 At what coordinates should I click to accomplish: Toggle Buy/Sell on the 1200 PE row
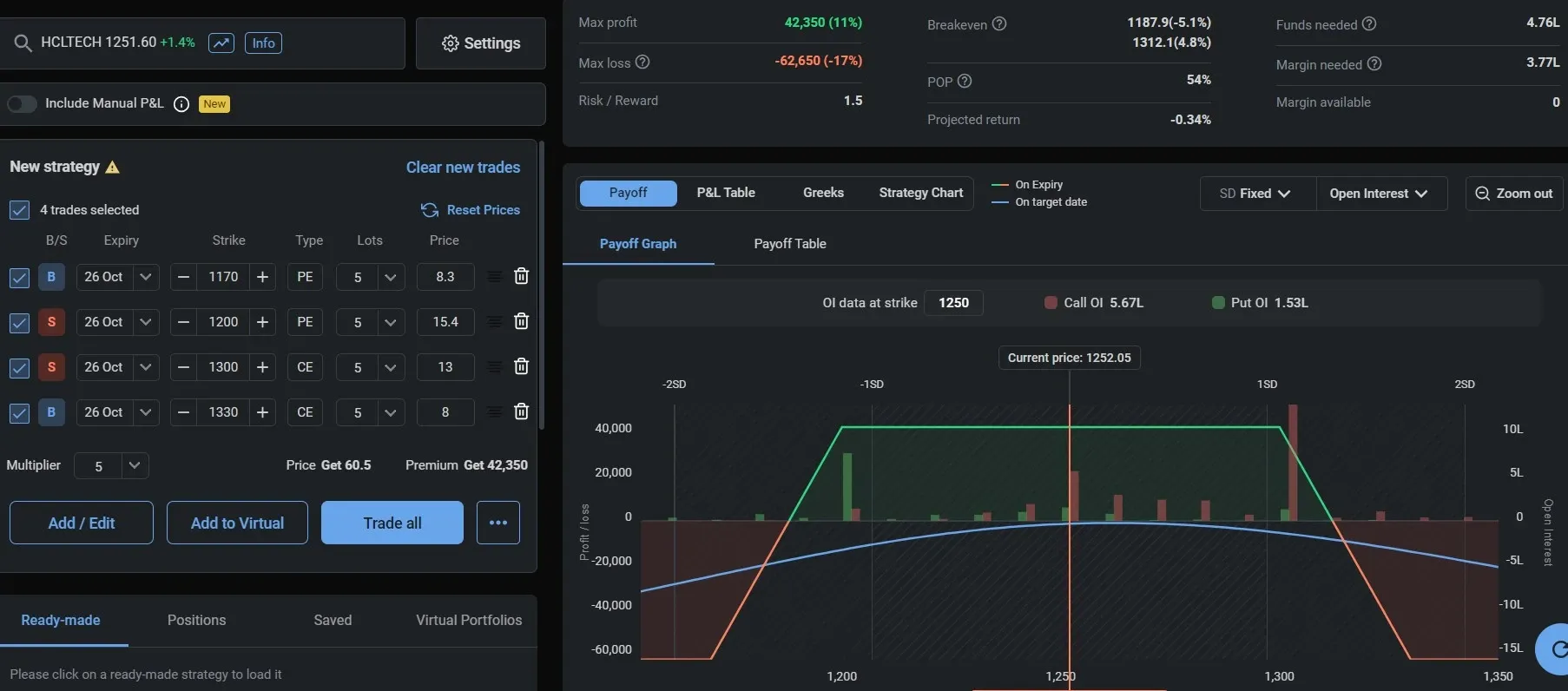click(x=51, y=322)
